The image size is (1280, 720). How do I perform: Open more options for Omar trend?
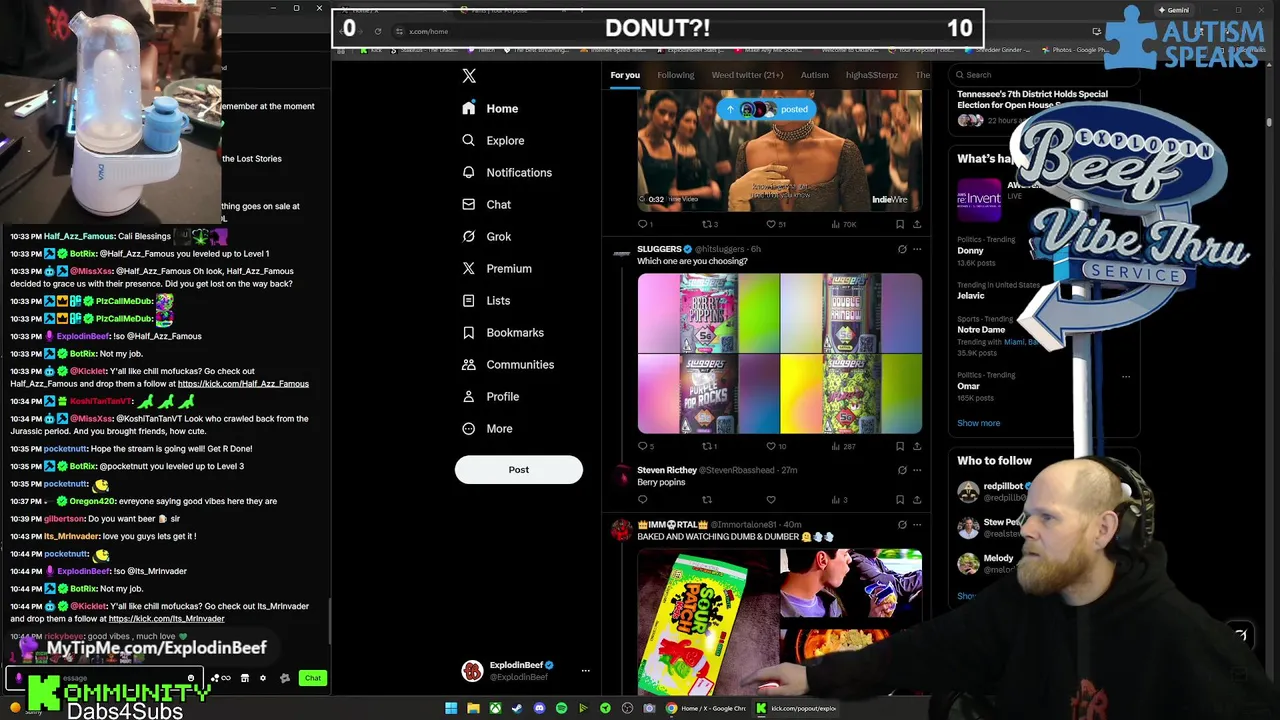click(x=1126, y=377)
